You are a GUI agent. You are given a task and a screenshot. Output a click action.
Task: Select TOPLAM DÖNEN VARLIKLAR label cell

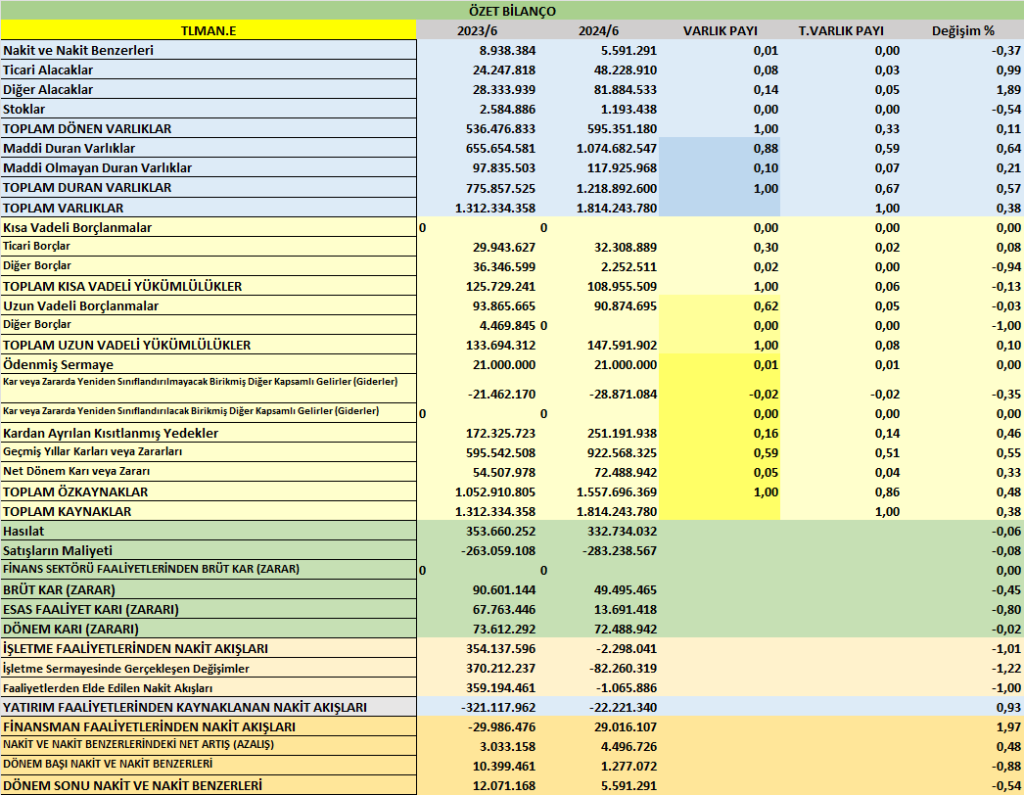pyautogui.click(x=208, y=129)
